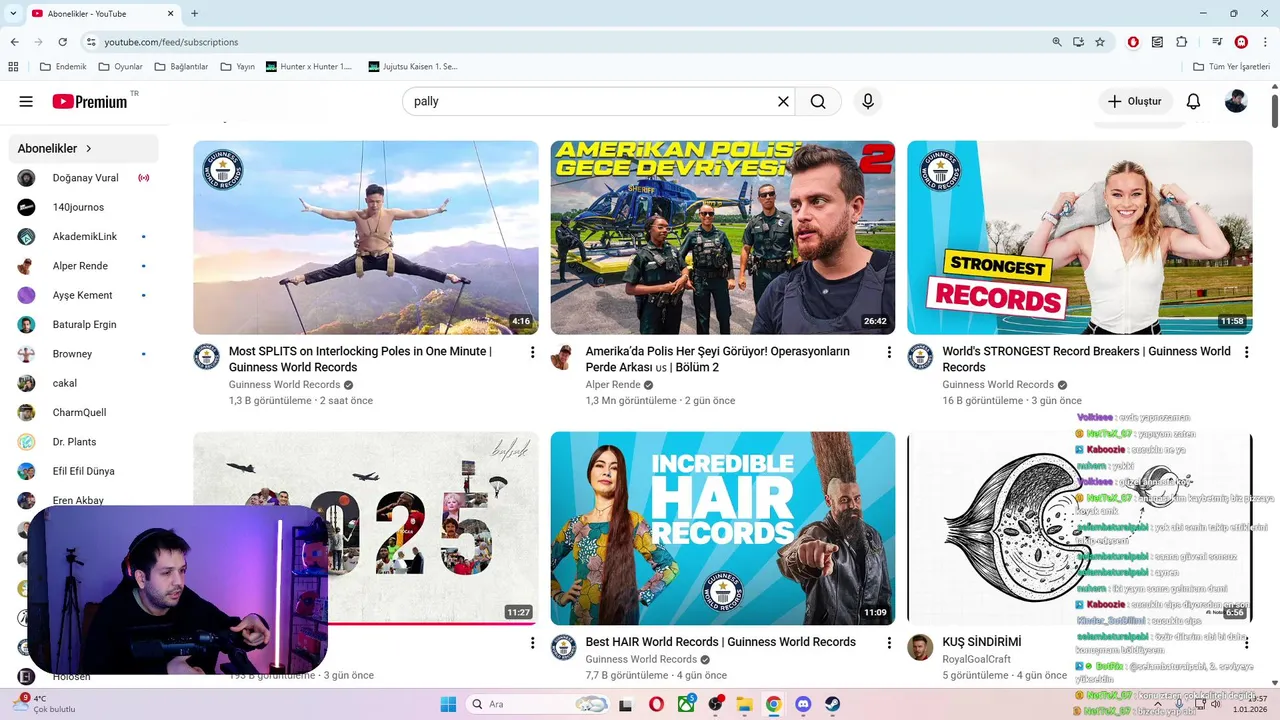Go to Ayşe Kement channel

(x=82, y=295)
